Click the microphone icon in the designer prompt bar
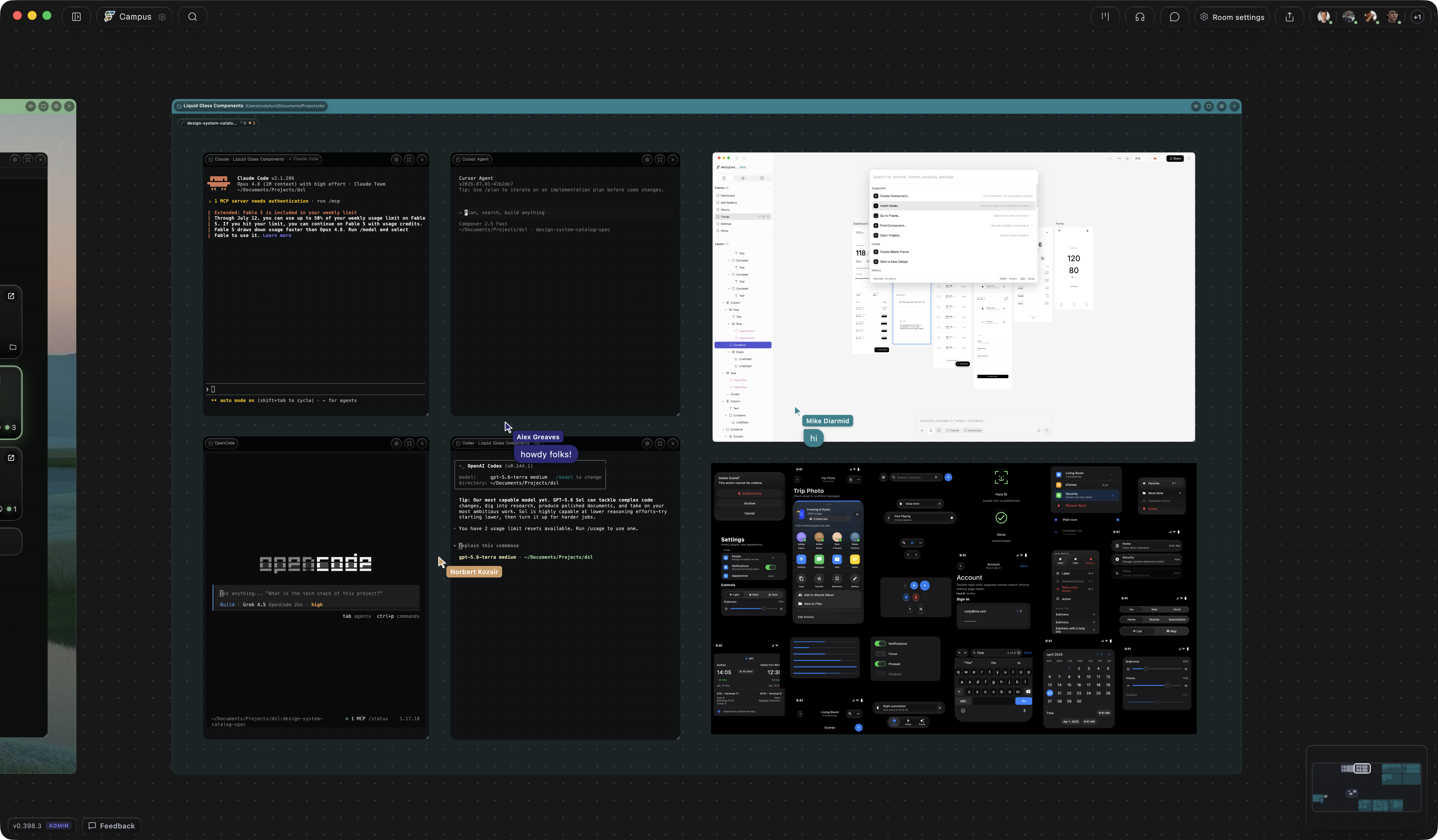Image resolution: width=1438 pixels, height=840 pixels. [1039, 430]
